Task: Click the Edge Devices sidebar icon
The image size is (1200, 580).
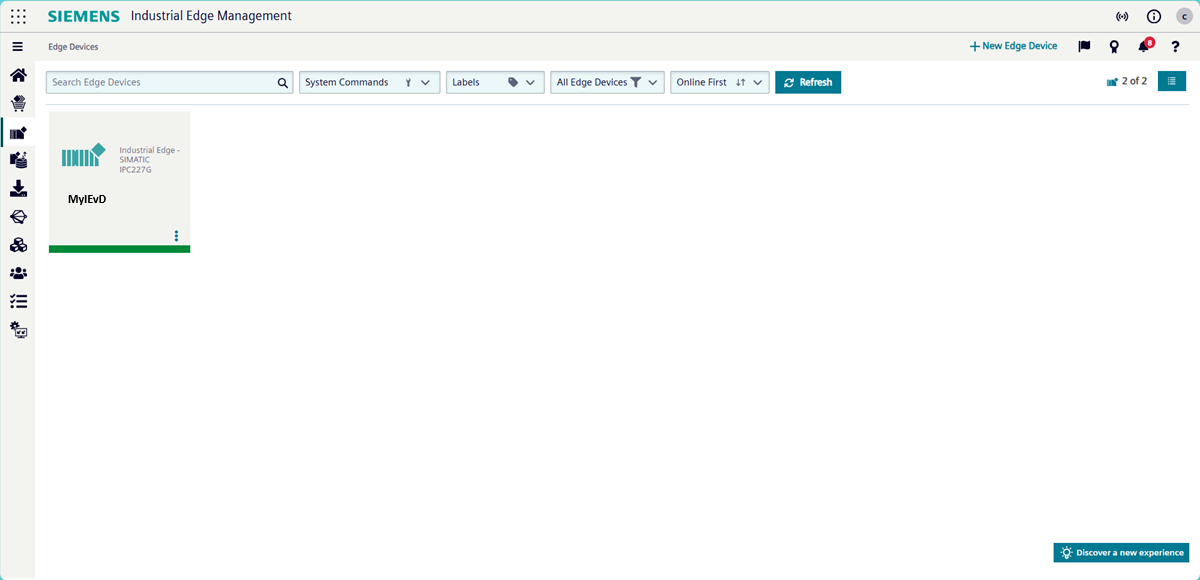Action: [17, 131]
